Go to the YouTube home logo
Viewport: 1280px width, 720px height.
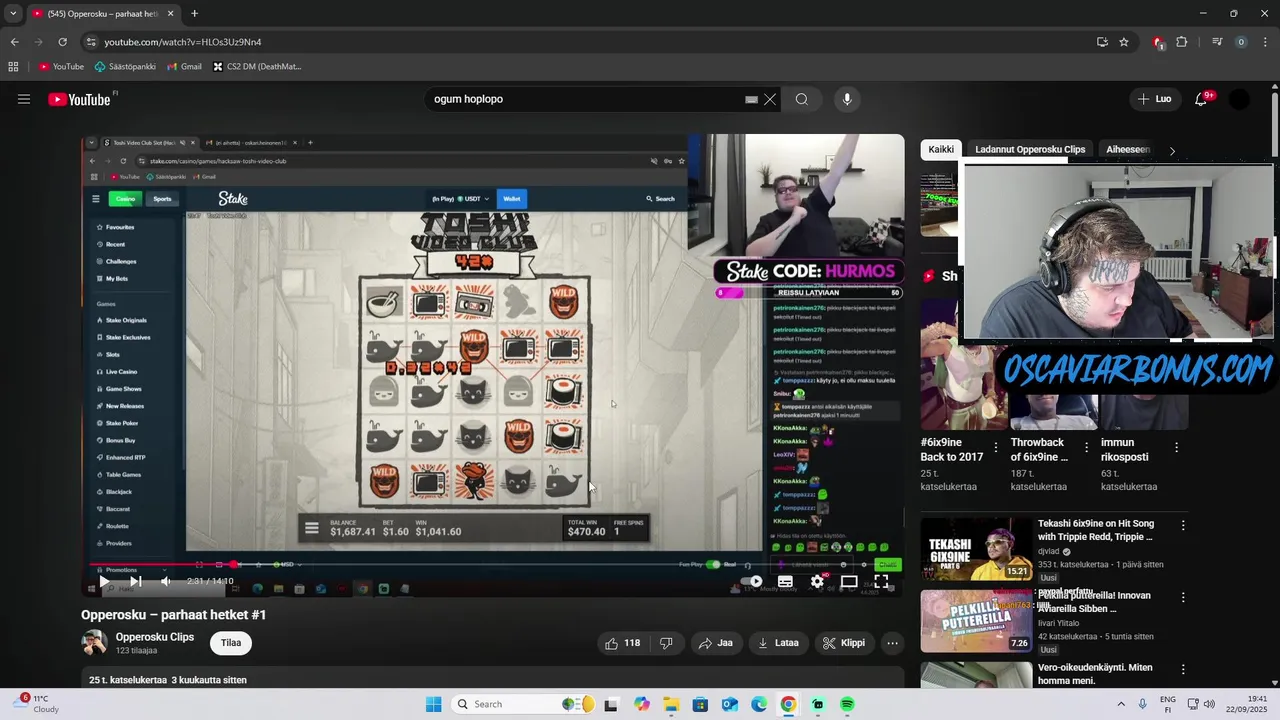point(79,99)
